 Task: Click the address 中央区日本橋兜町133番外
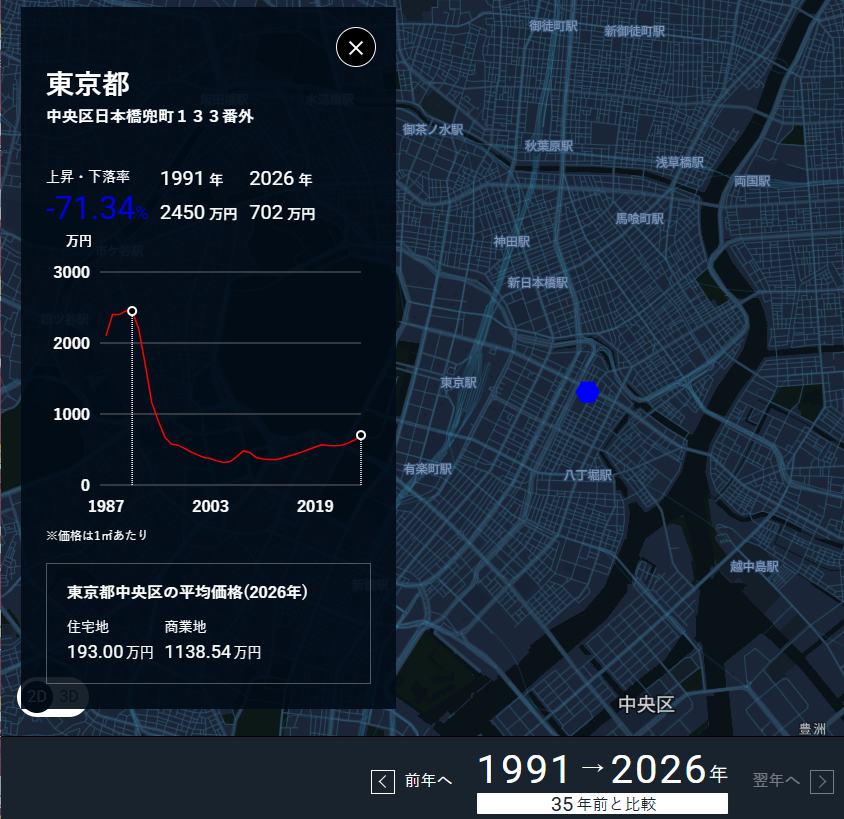click(150, 116)
